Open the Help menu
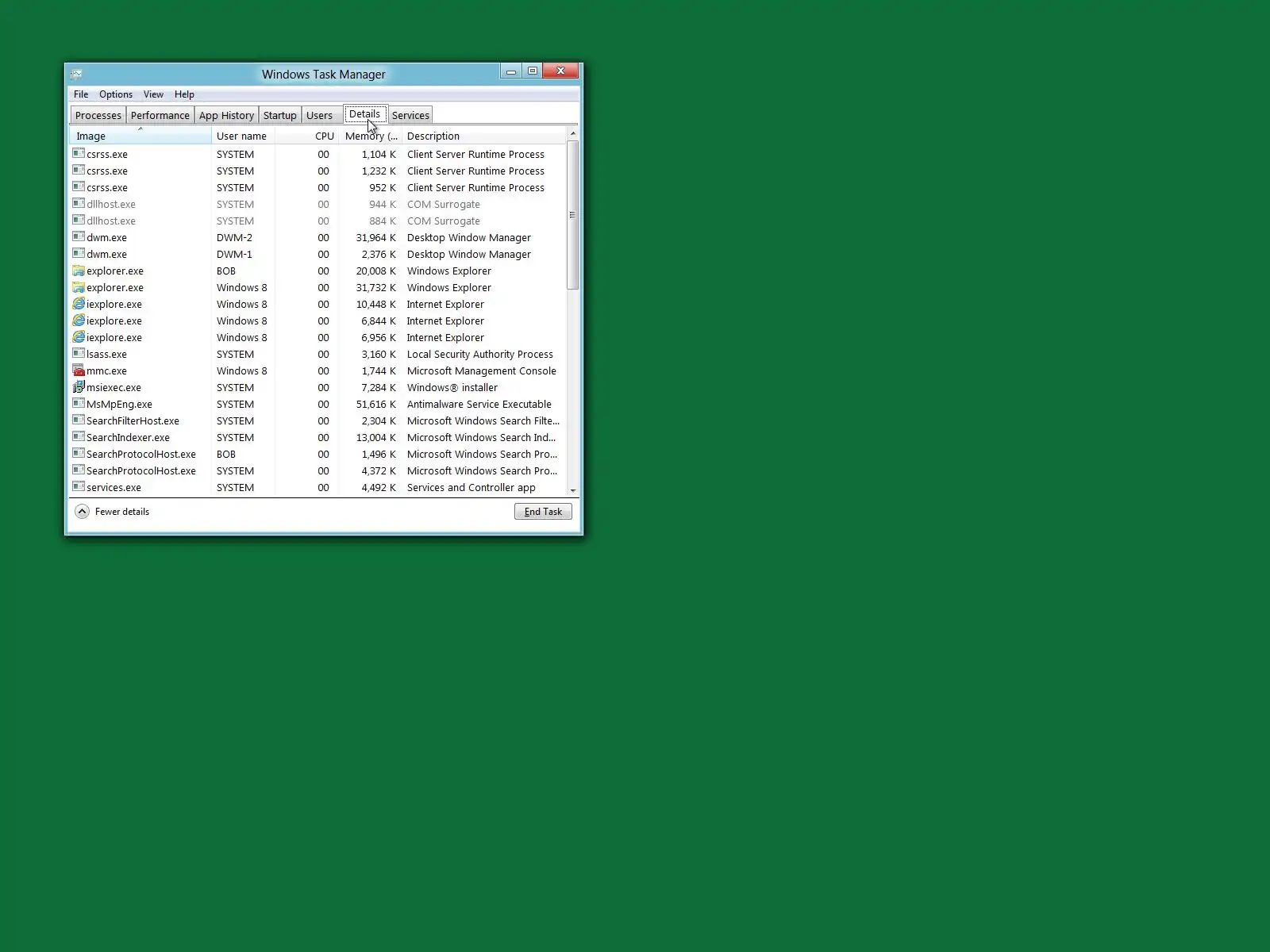This screenshot has height=952, width=1270. 184,94
